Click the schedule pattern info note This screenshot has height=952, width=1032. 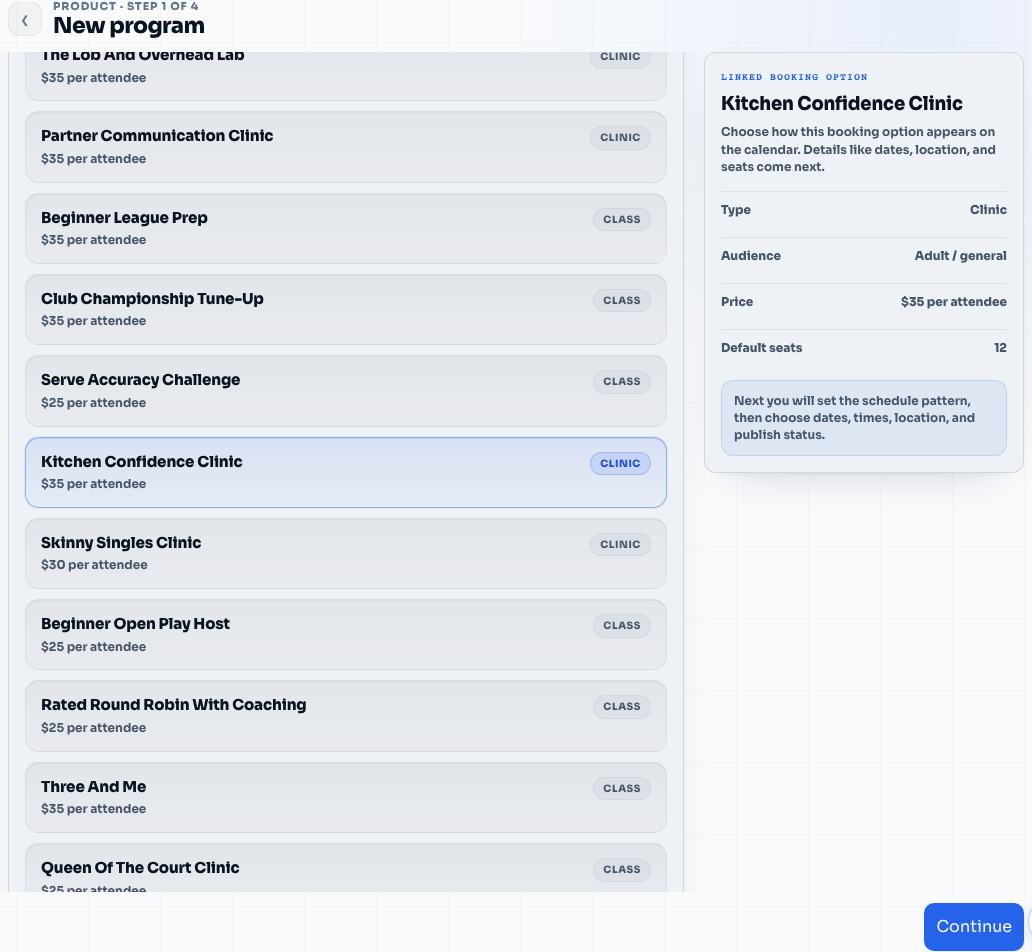(864, 417)
